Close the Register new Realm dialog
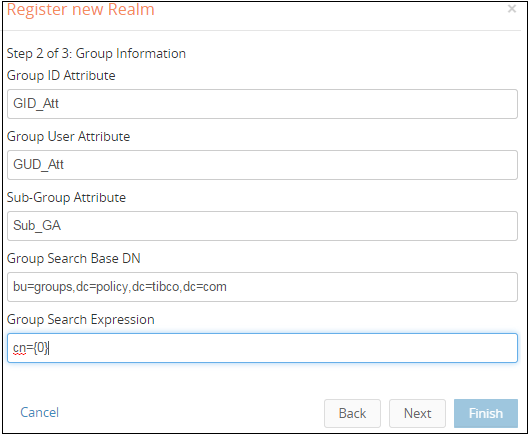 click(512, 8)
